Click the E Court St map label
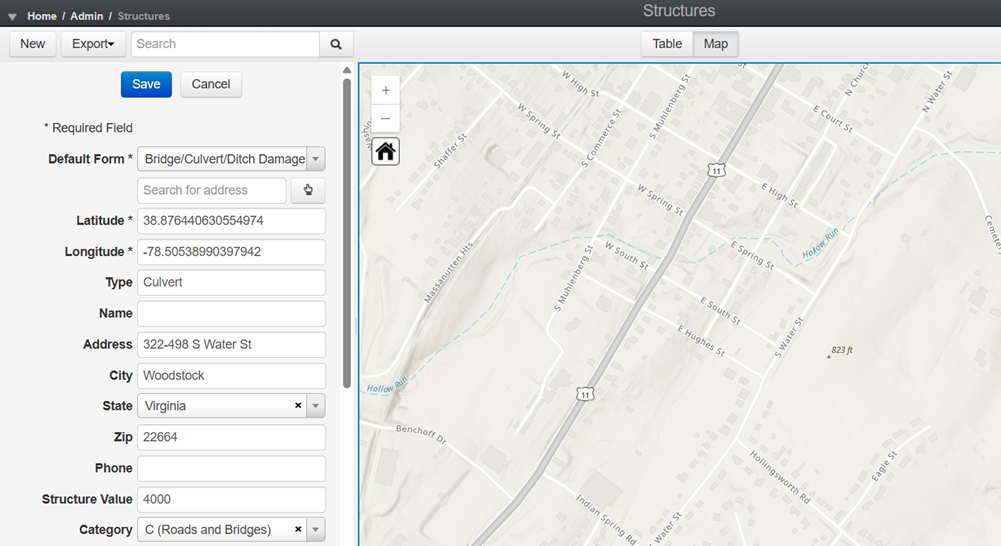 click(832, 119)
